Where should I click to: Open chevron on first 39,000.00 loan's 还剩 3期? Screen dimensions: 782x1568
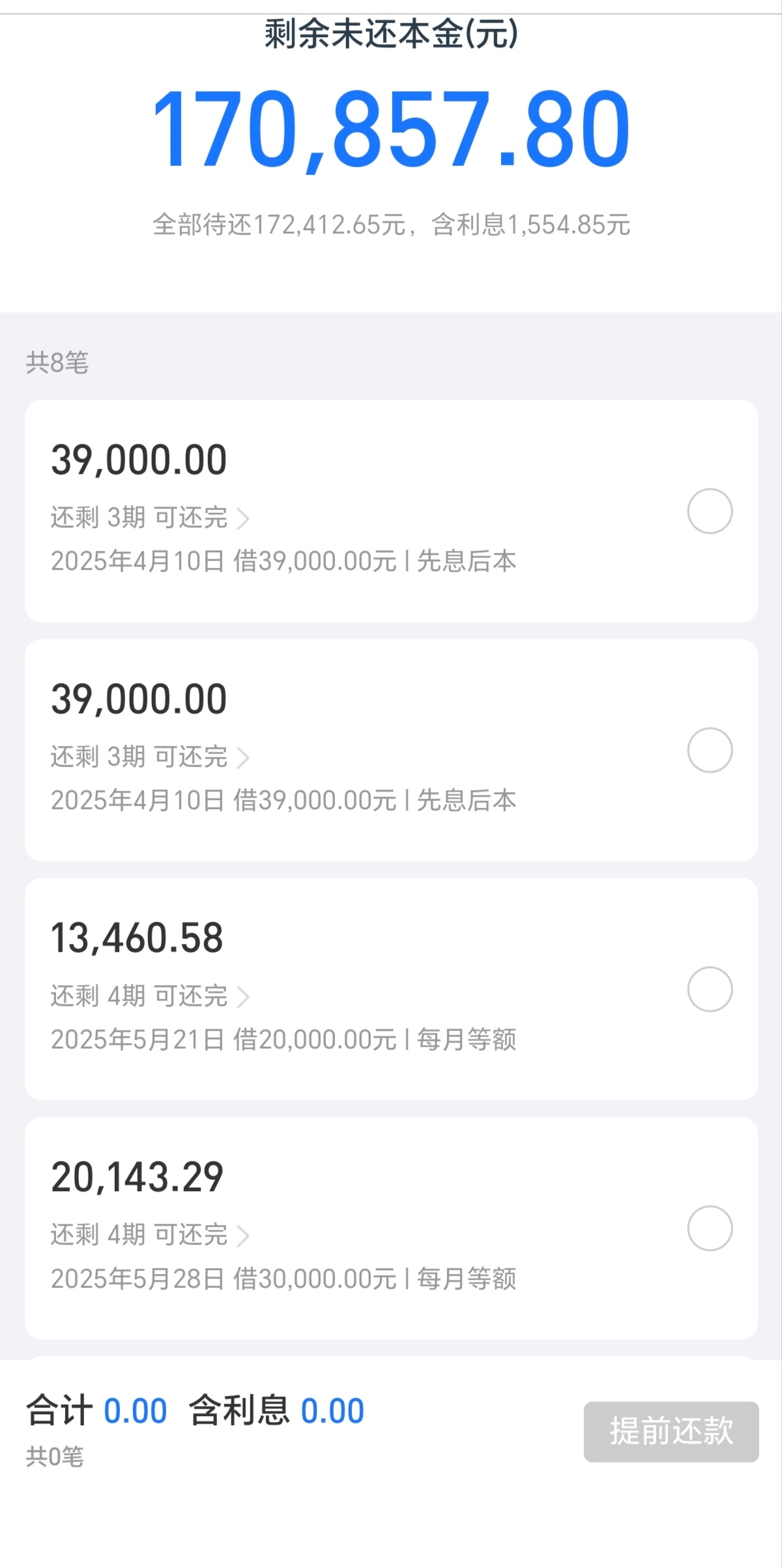[x=243, y=519]
